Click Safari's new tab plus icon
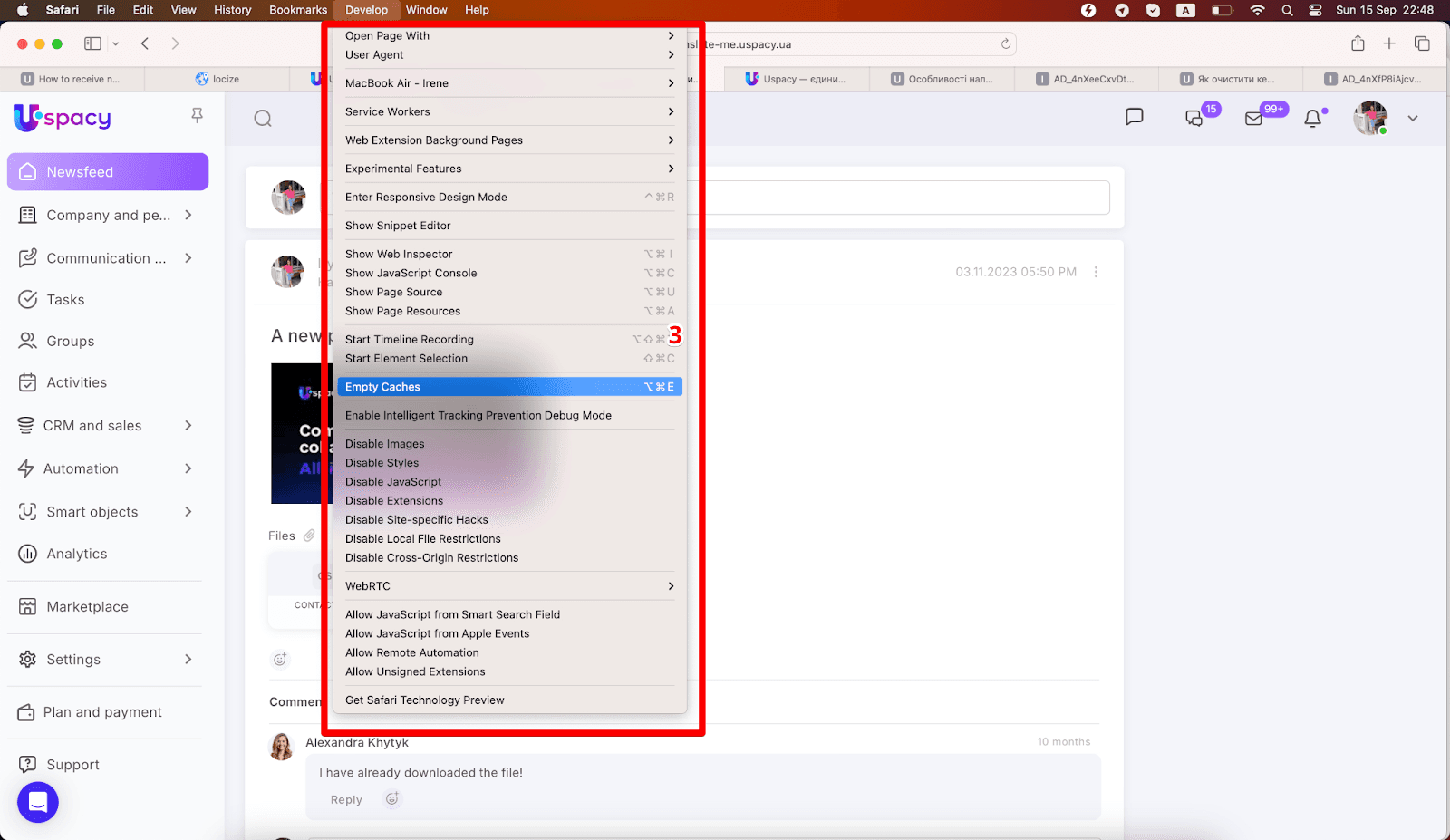The height and width of the screenshot is (840, 1450). coord(1389,43)
